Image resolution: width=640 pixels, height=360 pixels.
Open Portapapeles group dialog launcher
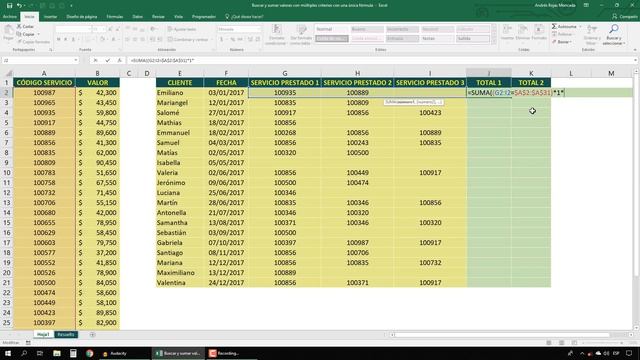(51, 50)
